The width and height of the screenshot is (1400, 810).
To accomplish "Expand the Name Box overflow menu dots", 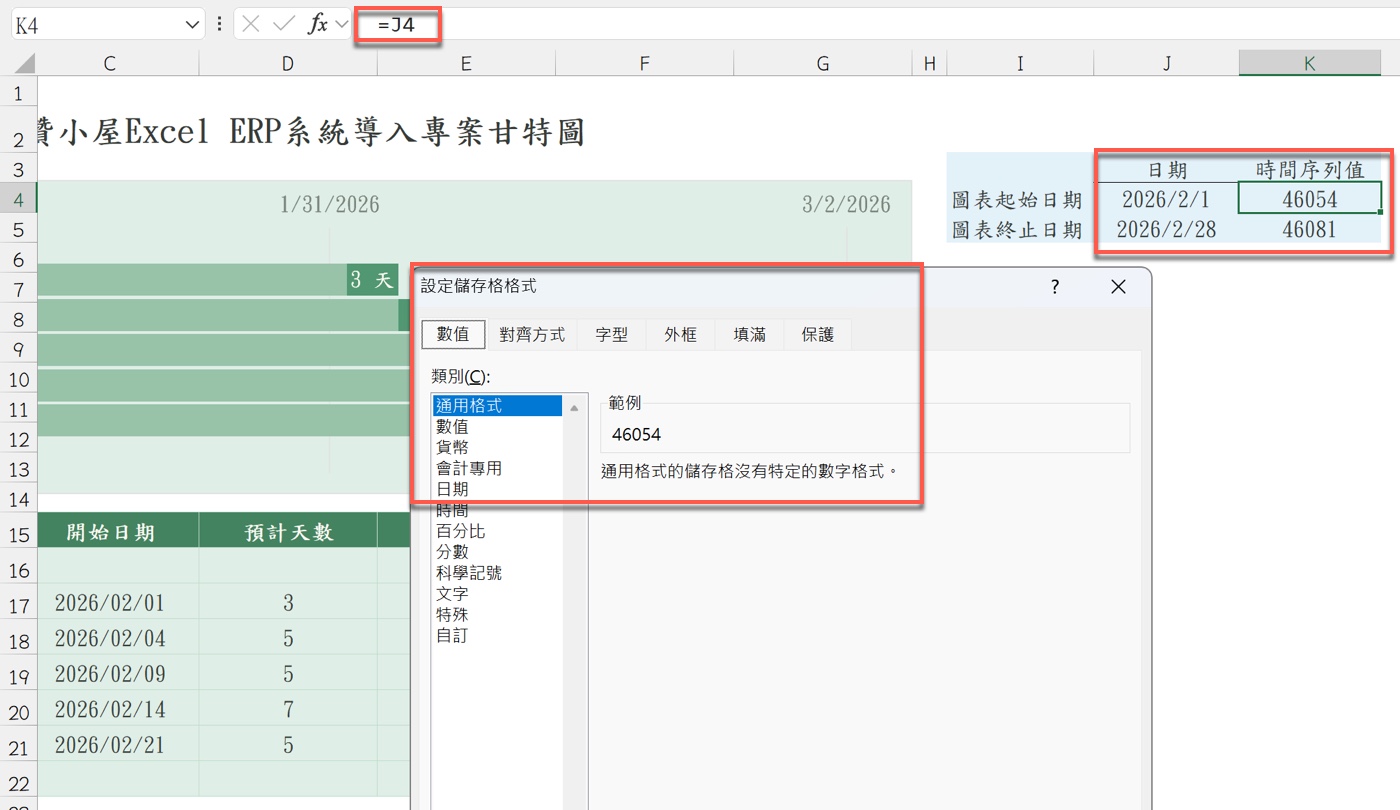I will 219,24.
